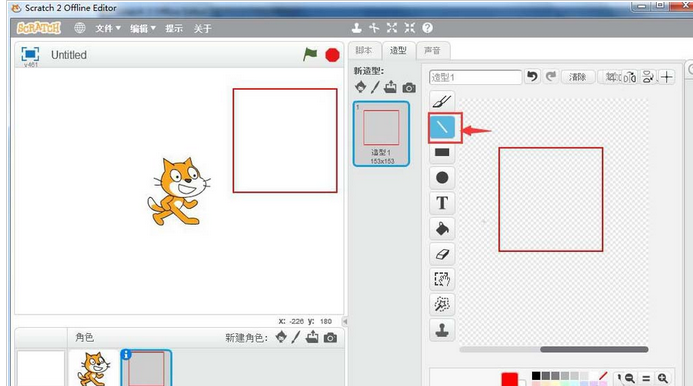
Task: Open the 编辑 menu
Action: pyautogui.click(x=142, y=28)
